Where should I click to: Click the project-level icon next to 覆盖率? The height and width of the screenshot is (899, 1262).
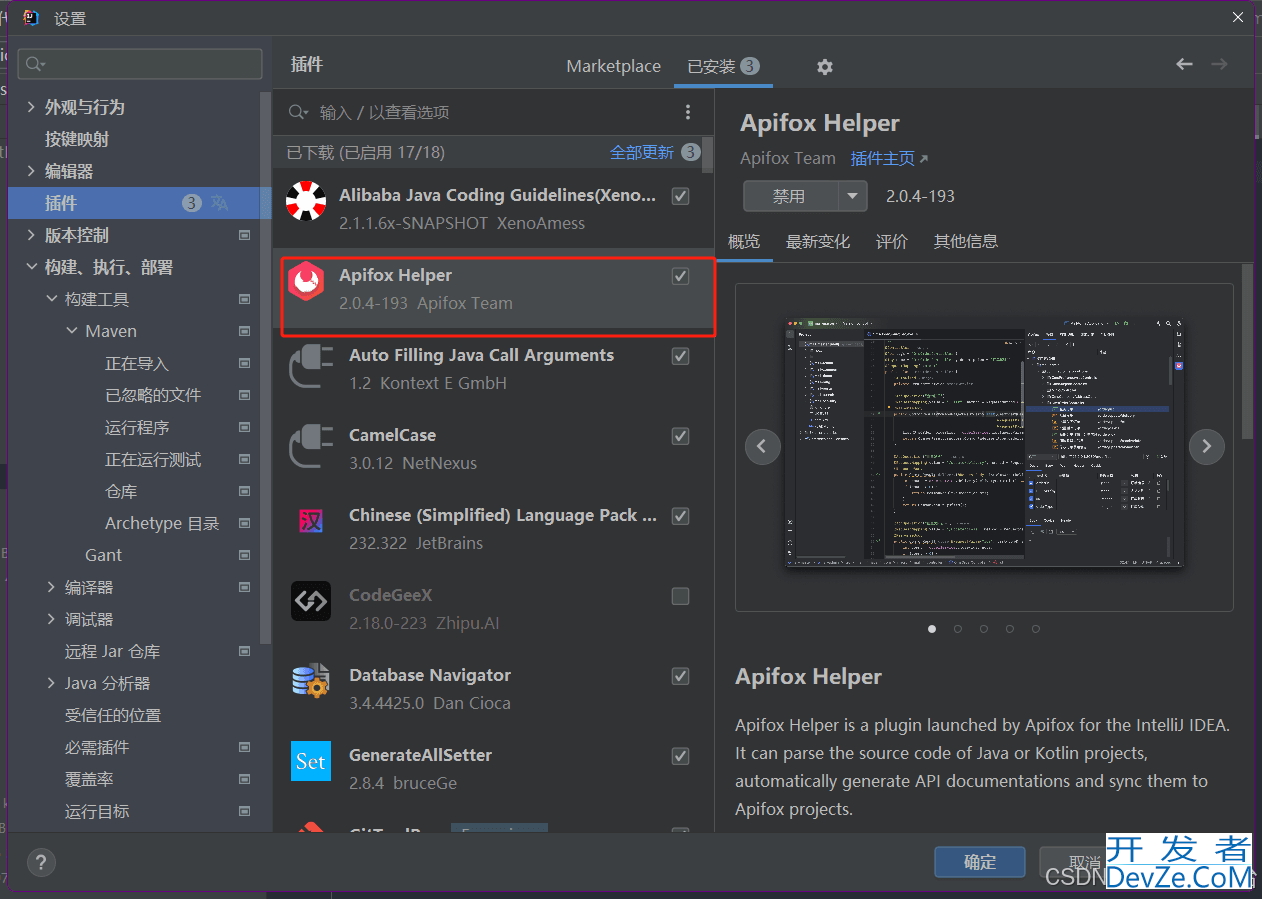coord(245,779)
